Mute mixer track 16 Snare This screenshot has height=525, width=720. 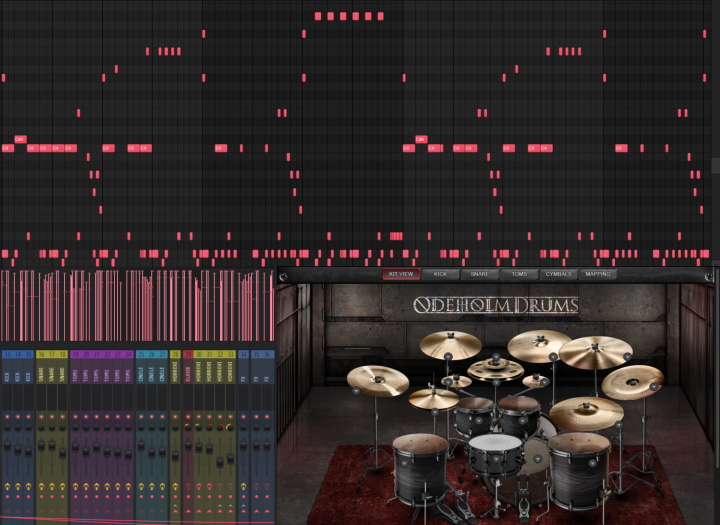41,417
